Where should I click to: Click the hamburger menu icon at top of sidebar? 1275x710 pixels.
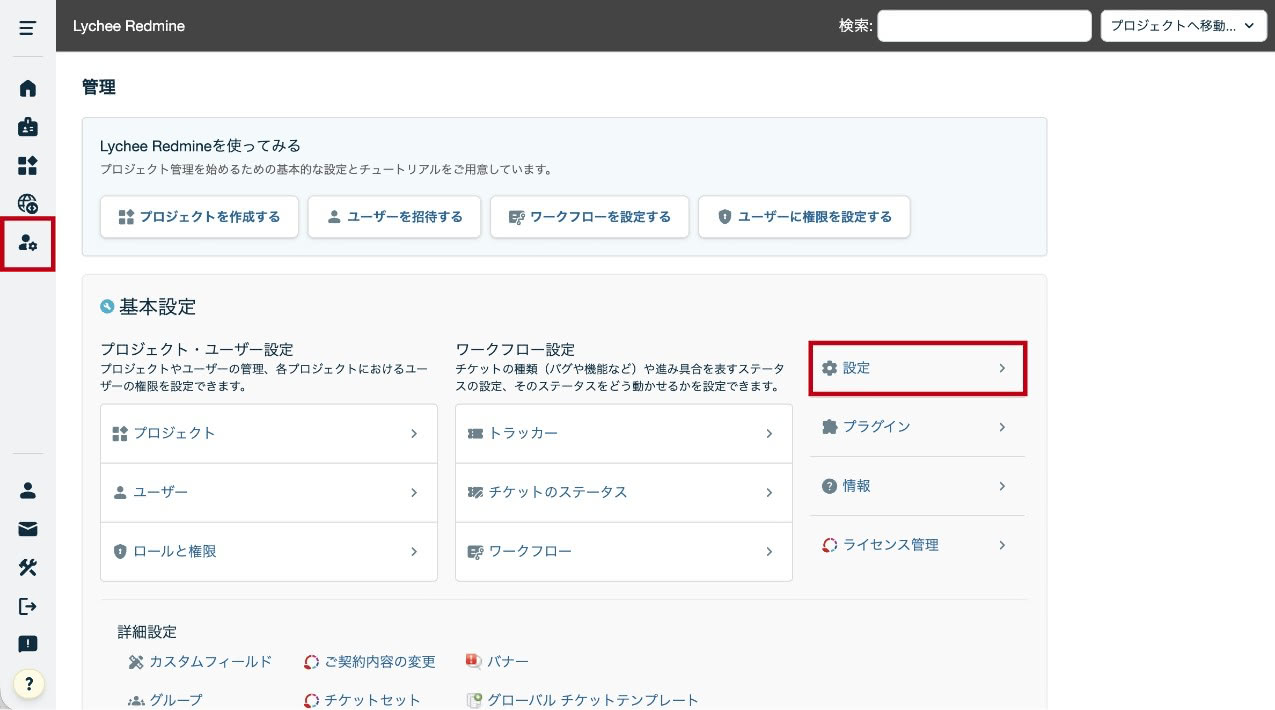coord(28,27)
